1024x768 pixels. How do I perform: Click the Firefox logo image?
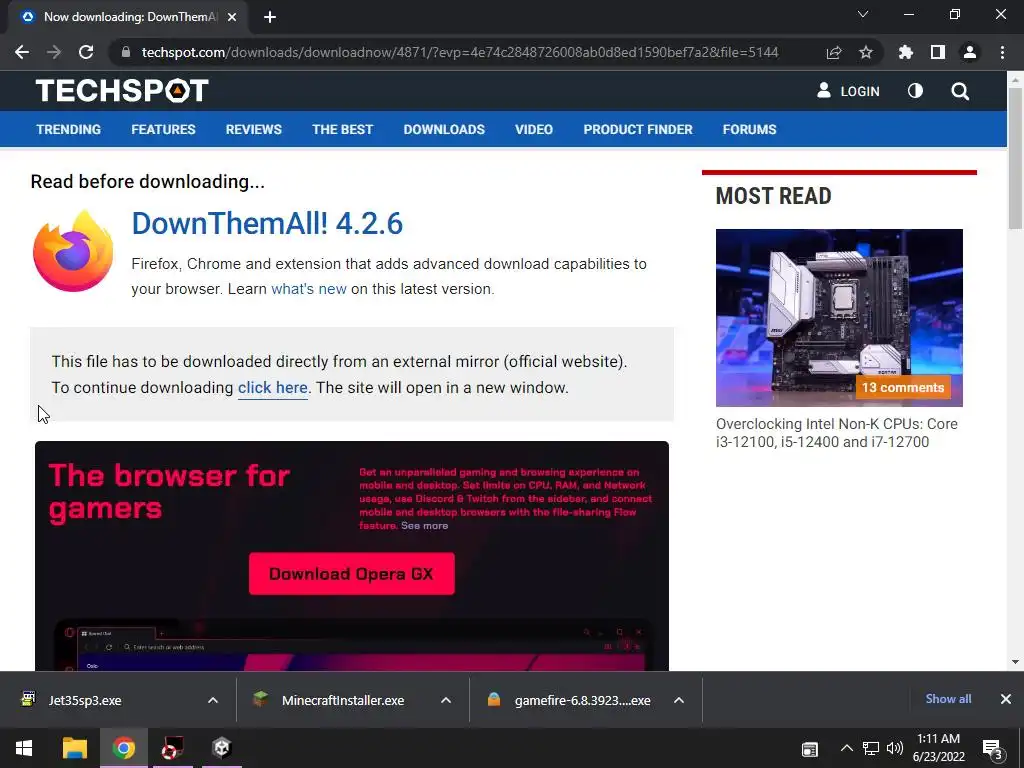[73, 251]
